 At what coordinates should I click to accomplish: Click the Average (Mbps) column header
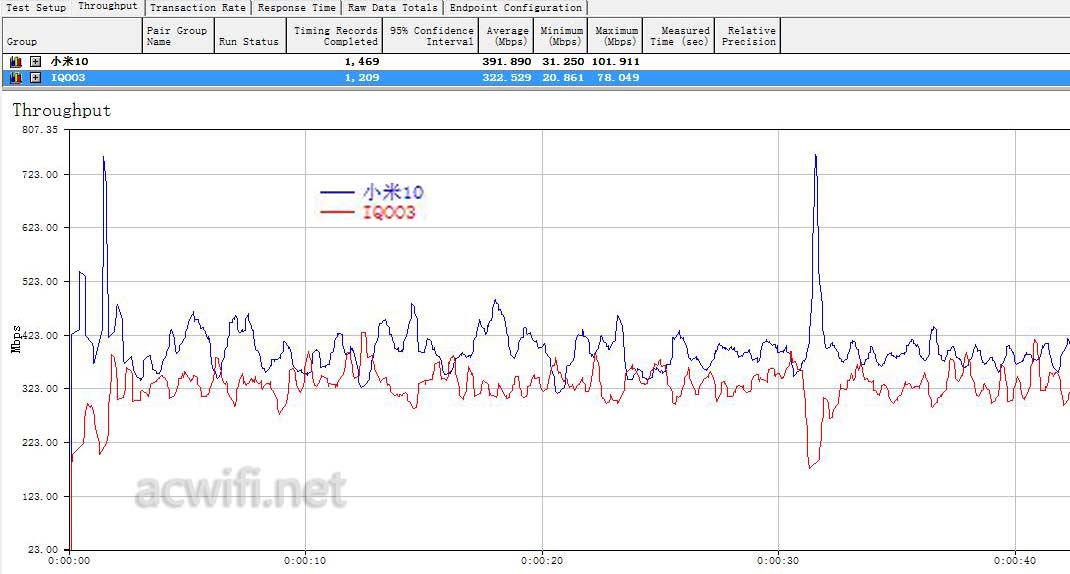tap(506, 35)
